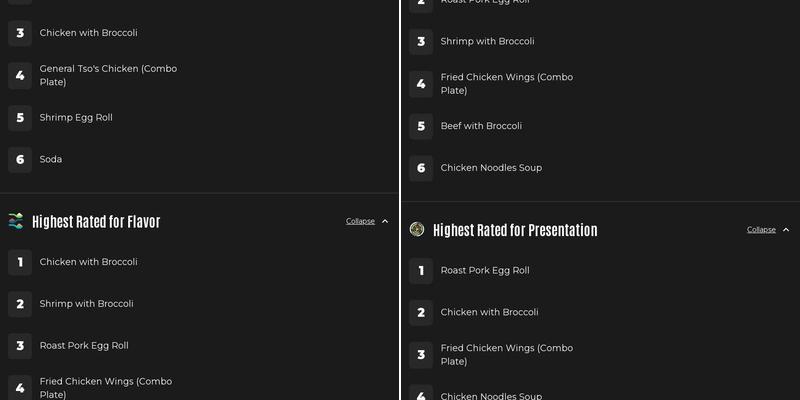Select the number 4 badge by General Tso's Chicken
This screenshot has width=800, height=400.
[20, 75]
